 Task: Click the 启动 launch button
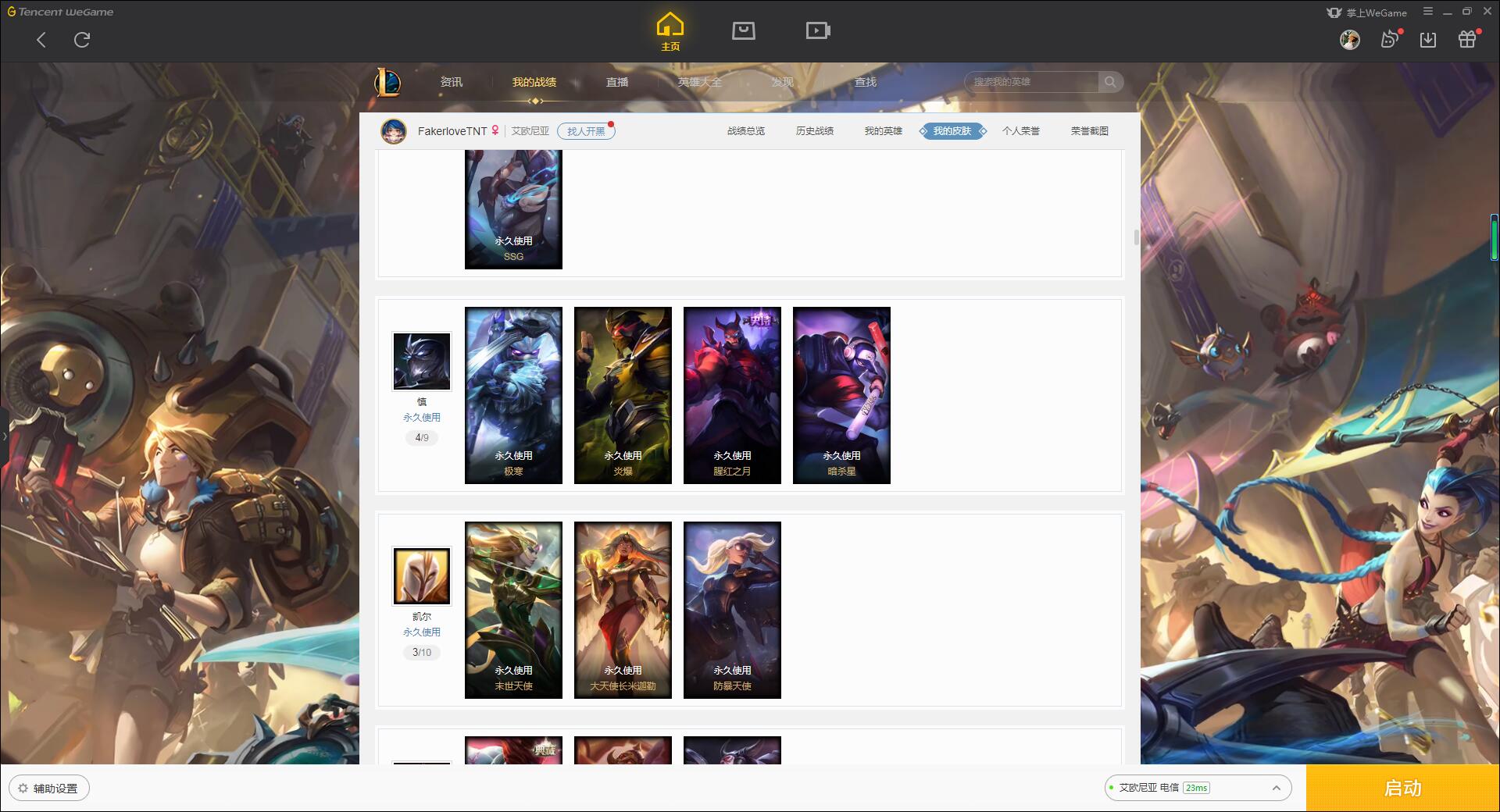coord(1403,789)
